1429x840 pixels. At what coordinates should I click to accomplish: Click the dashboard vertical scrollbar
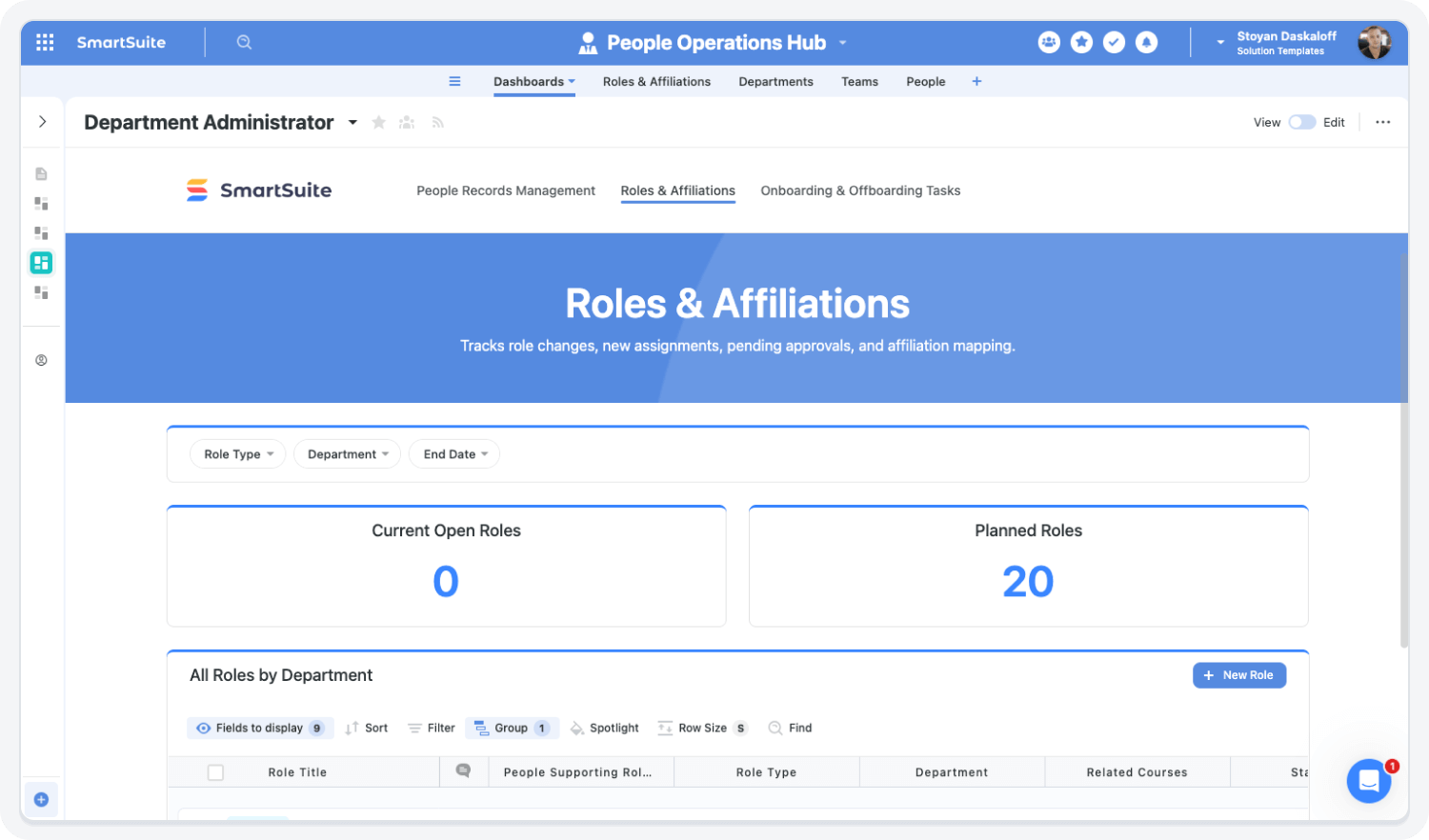1404,450
